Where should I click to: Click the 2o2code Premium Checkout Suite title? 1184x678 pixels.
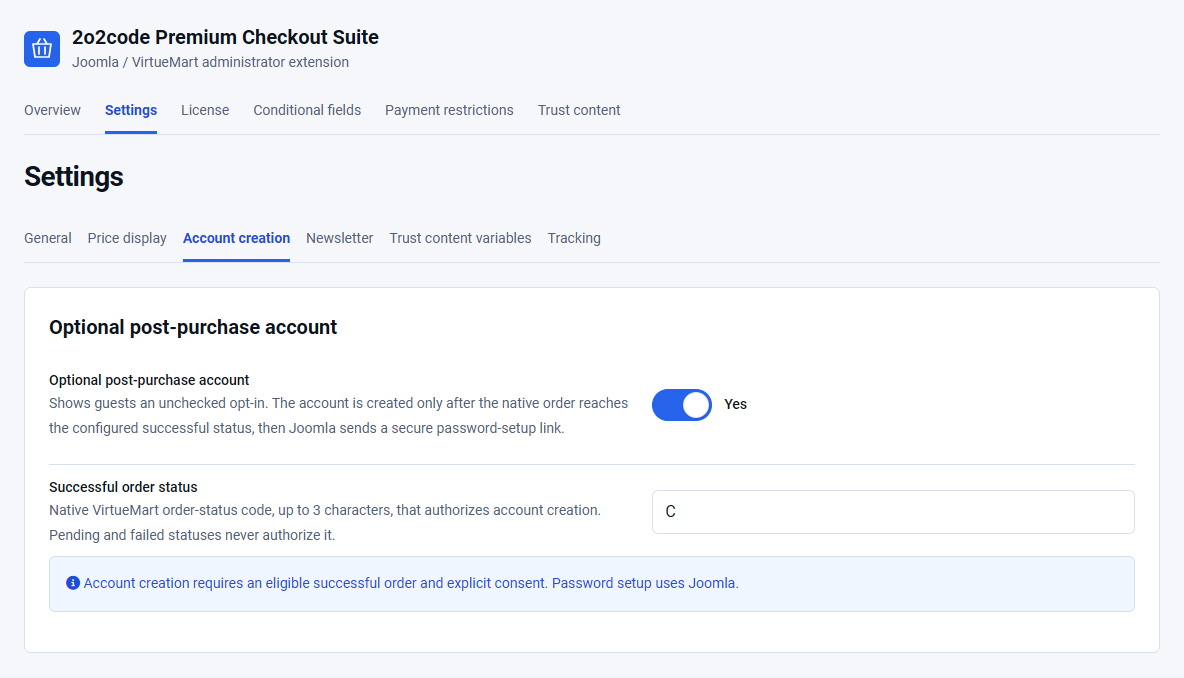click(225, 37)
